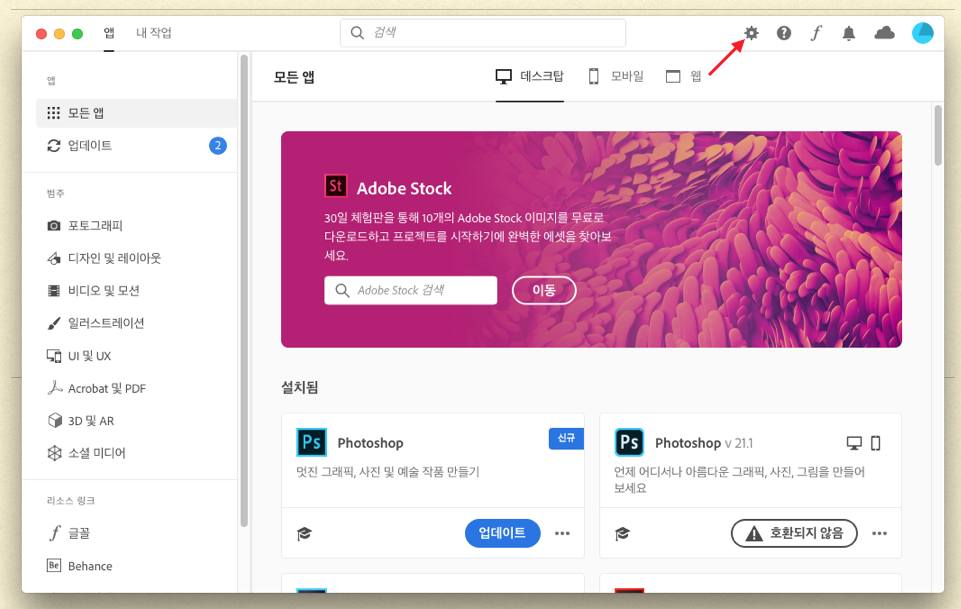Screen dimensions: 961x609
Task: Click mobile platform icon on the Photoshop v 21.1 card
Action: [876, 443]
